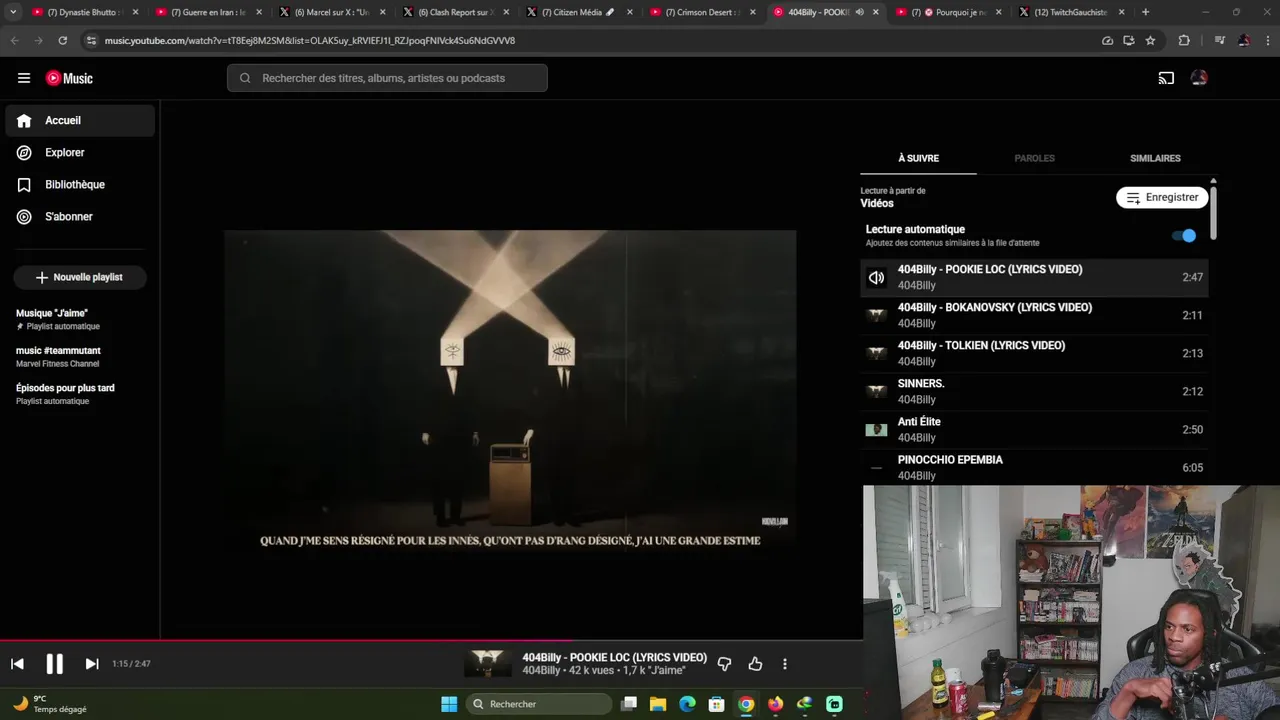Open Explorer in the sidebar
Viewport: 1280px width, 720px height.
pos(80,152)
